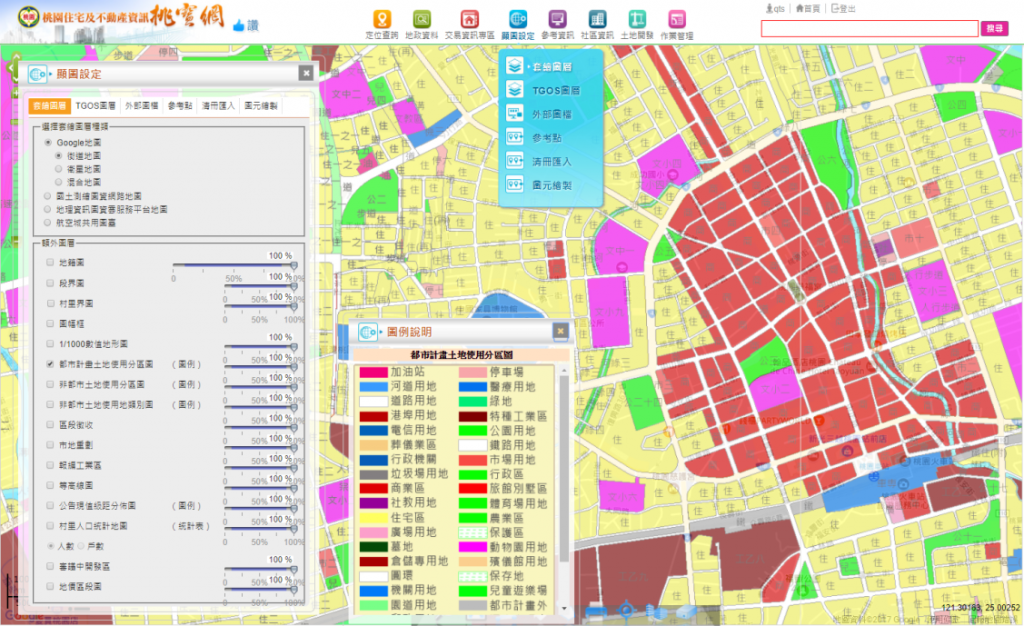Click the opacity slider for 市地重劃
The height and width of the screenshot is (626, 1024).
tap(261, 448)
